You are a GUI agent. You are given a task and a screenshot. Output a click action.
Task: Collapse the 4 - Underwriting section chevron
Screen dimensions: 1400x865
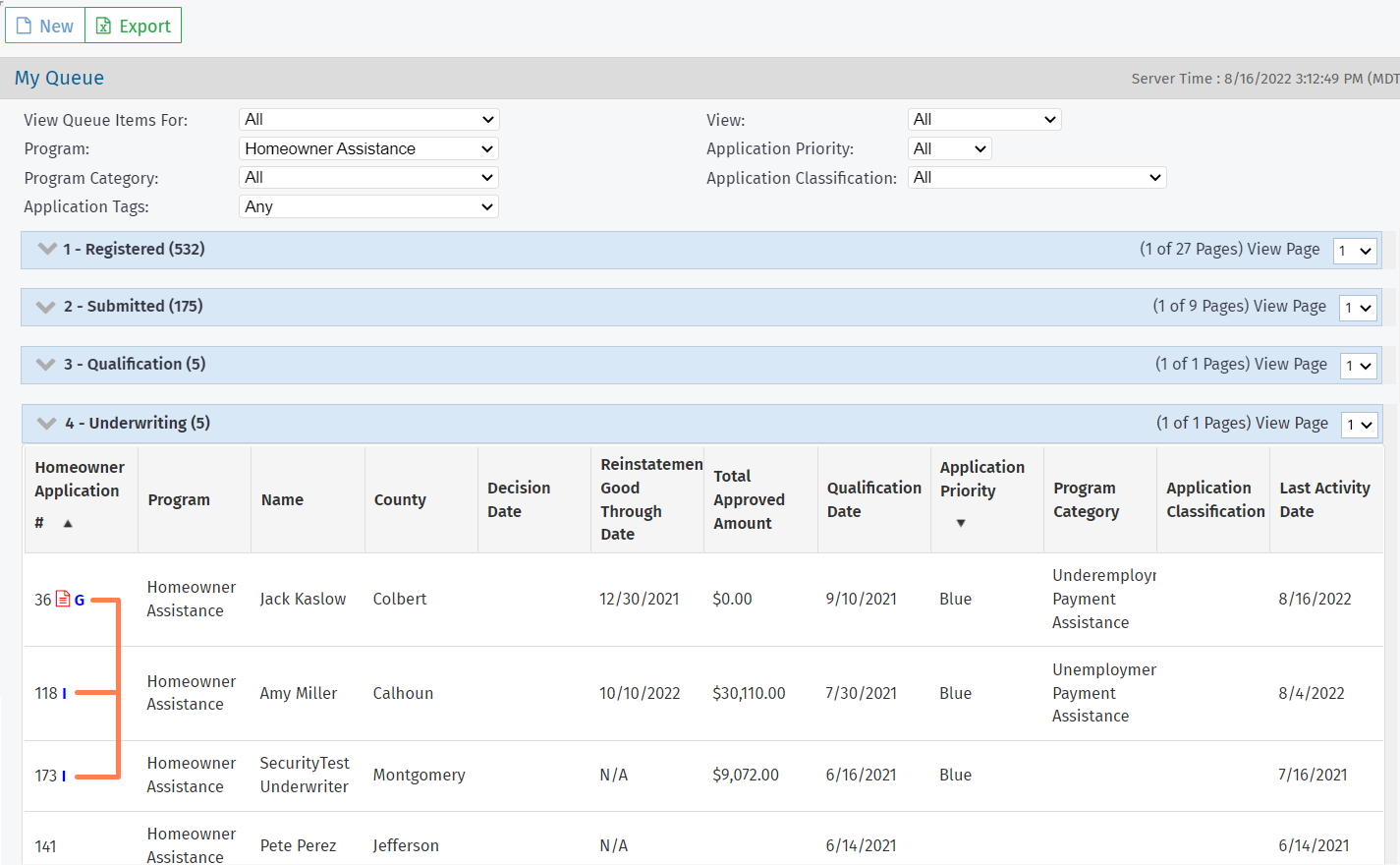[46, 424]
